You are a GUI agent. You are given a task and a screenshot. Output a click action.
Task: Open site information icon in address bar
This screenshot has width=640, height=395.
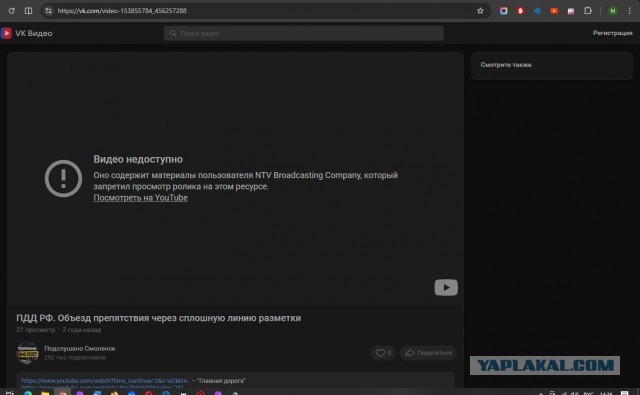49,11
